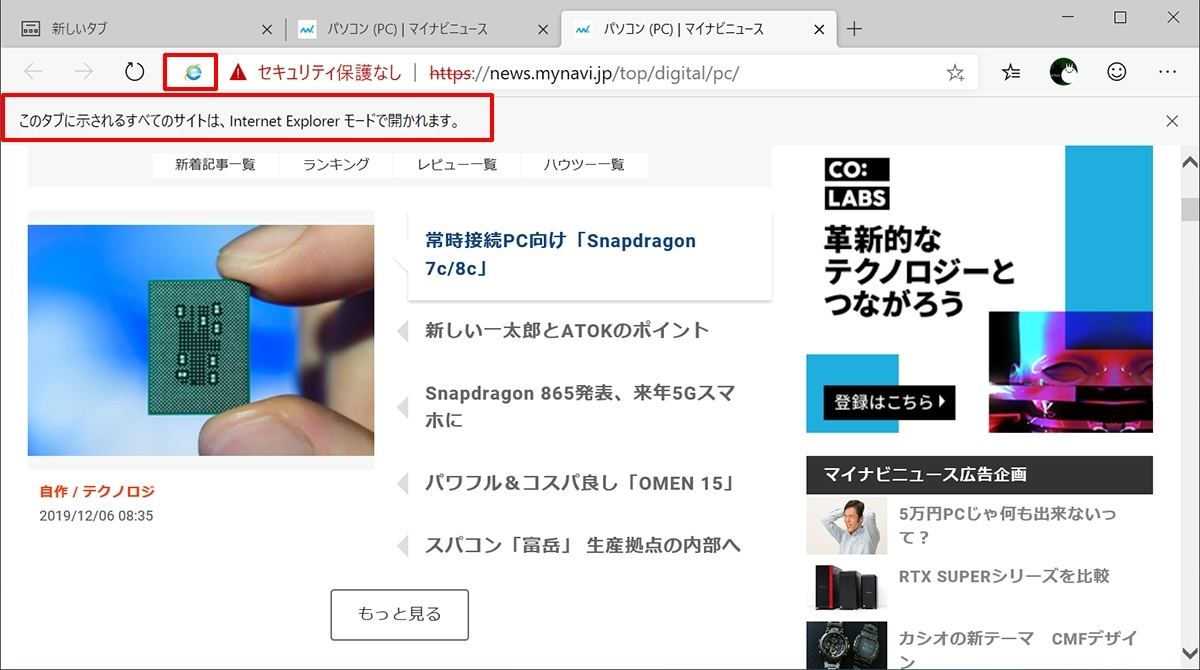1200x670 pixels.
Task: Close the 新しいタブ tab
Action: pyautogui.click(x=266, y=29)
